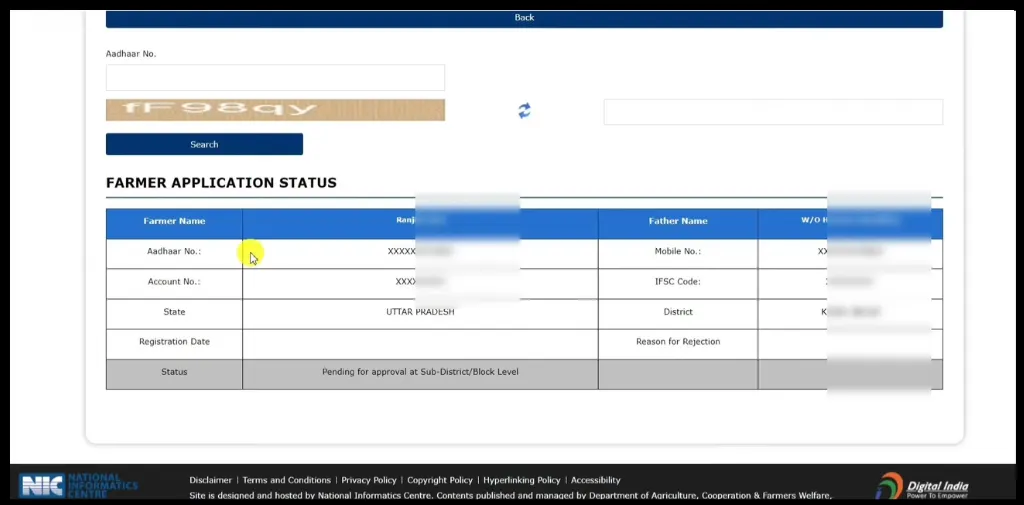Viewport: 1024px width, 505px height.
Task: Click the Status label cell
Action: tap(174, 372)
